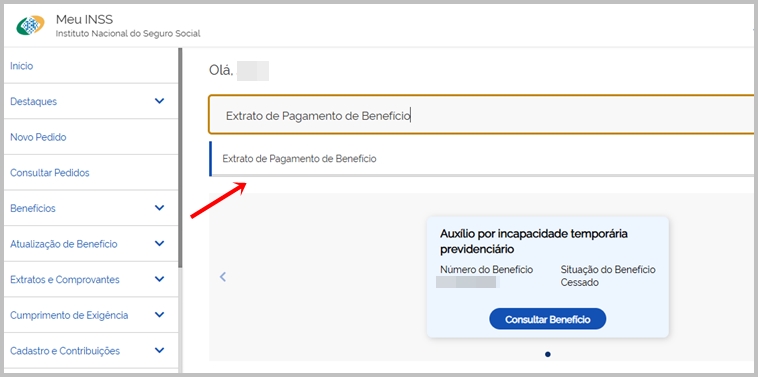Expand the Cadastro e Contribuições chevron

coord(159,350)
